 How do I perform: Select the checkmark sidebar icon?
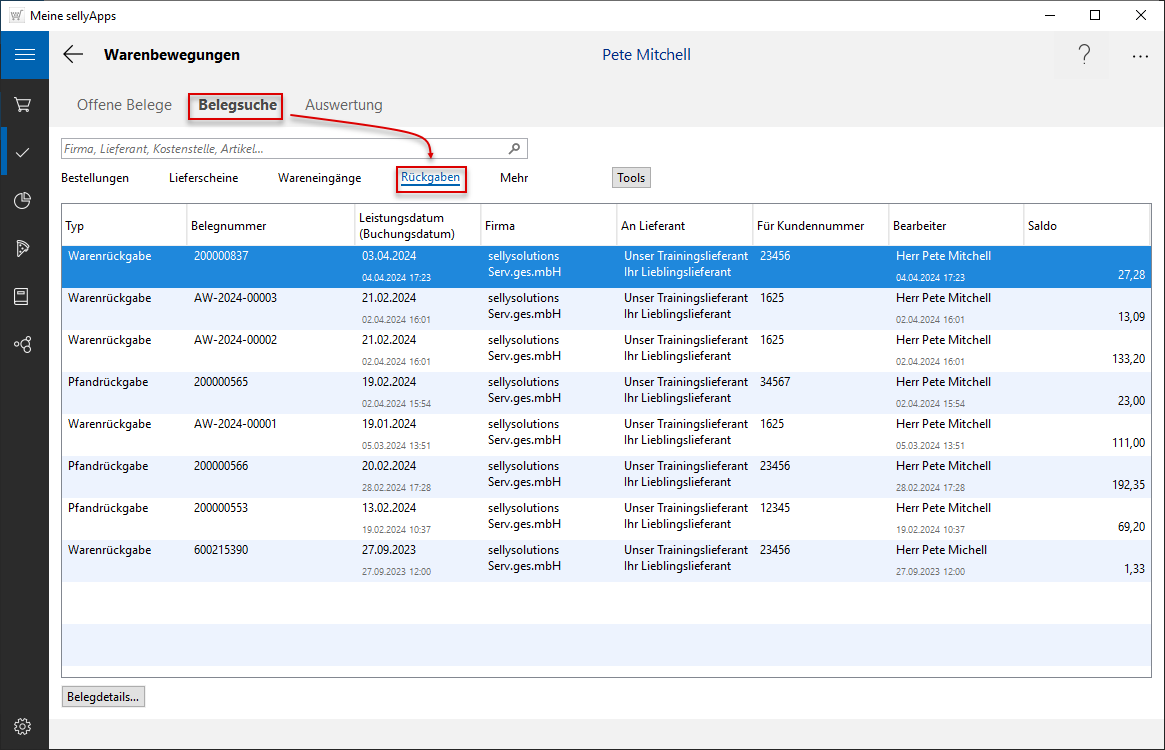click(23, 152)
